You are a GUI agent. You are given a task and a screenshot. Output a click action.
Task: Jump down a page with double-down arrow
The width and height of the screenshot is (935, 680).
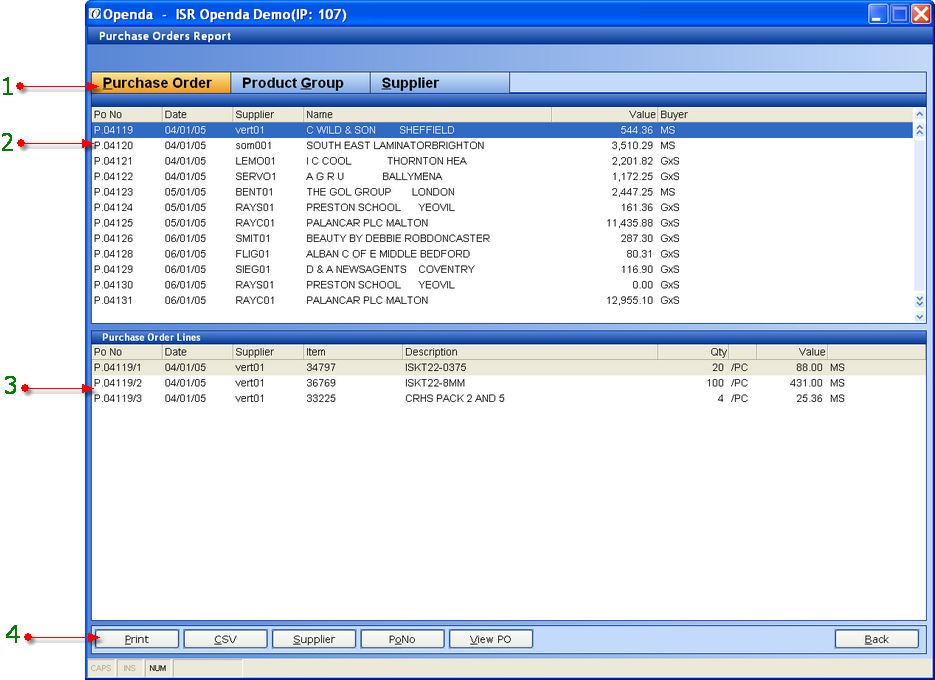click(x=919, y=301)
